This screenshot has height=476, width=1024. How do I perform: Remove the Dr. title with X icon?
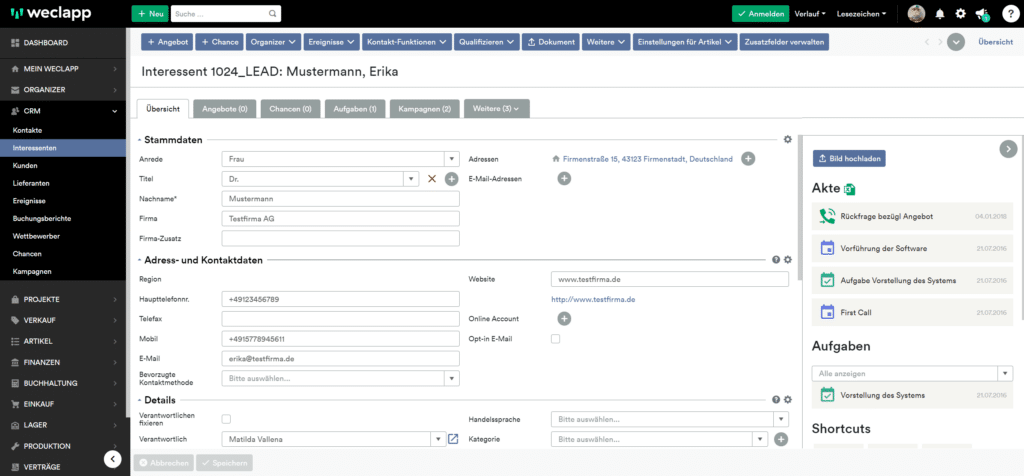(432, 179)
